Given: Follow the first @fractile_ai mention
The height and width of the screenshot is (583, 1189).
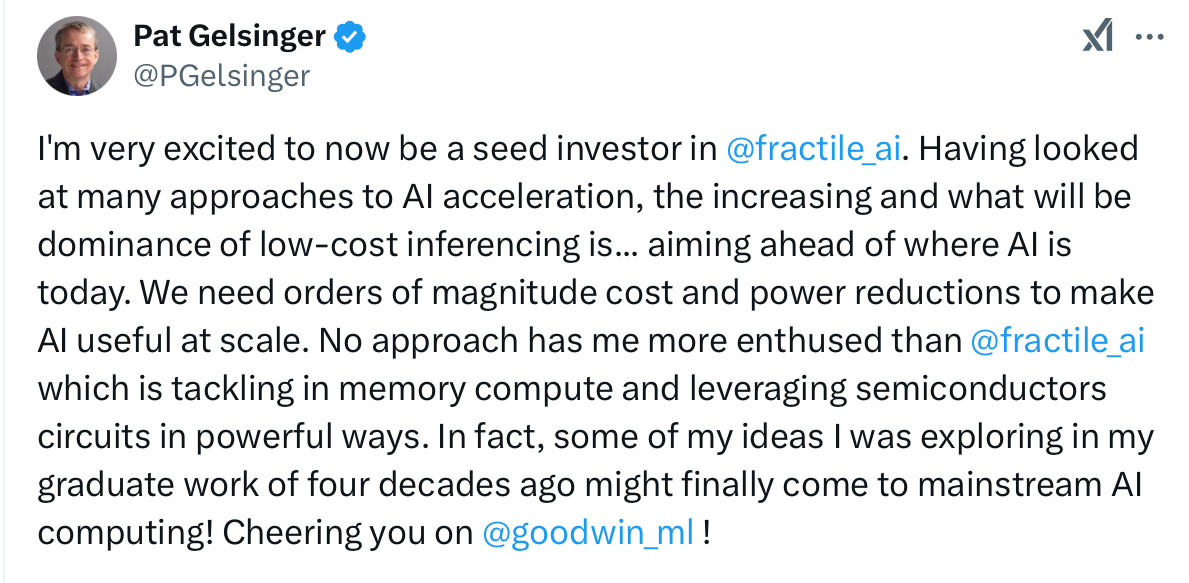Looking at the screenshot, I should click(x=813, y=149).
